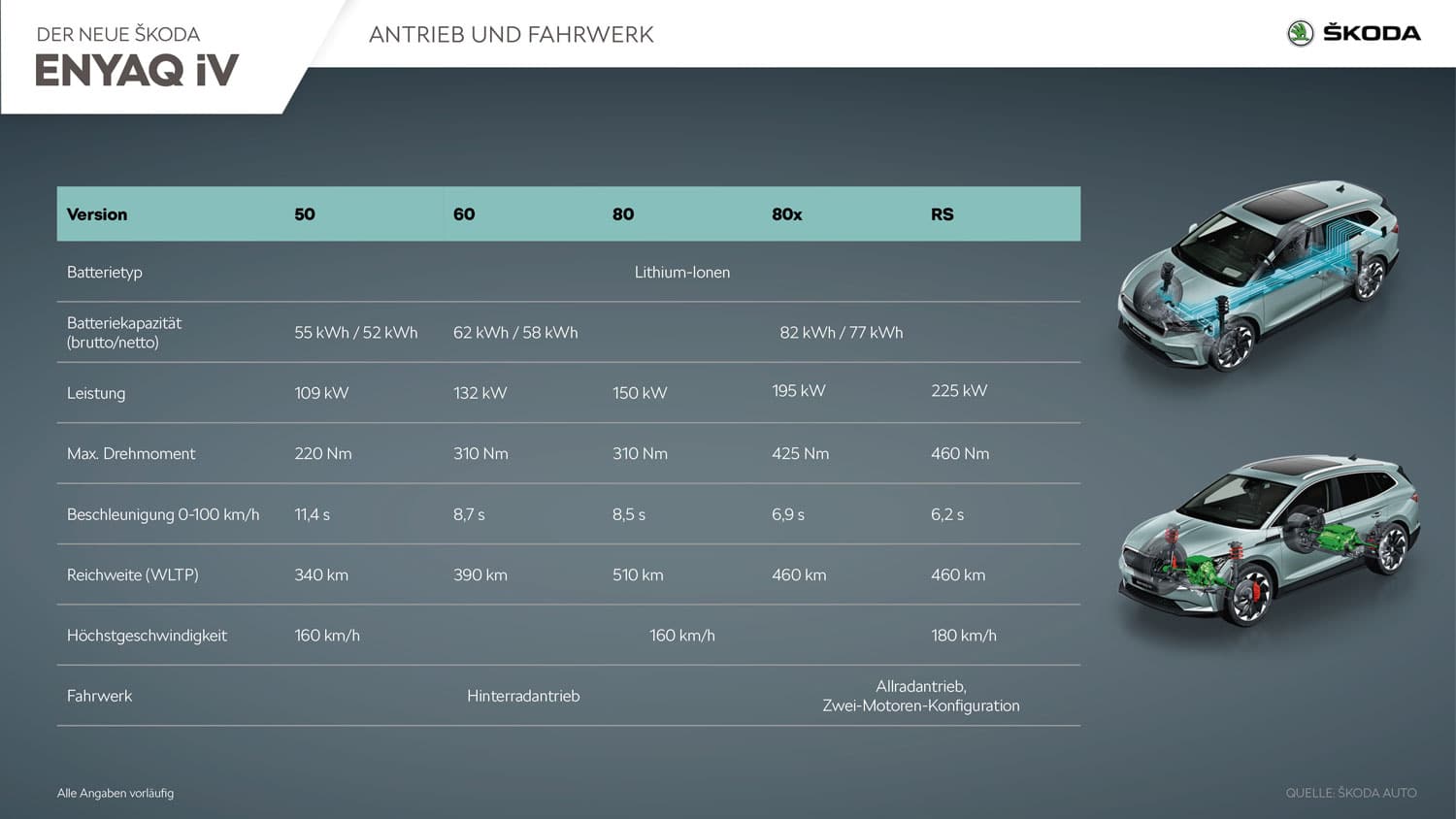Select the '80x' version column header
This screenshot has width=1456, height=819.
(x=786, y=214)
